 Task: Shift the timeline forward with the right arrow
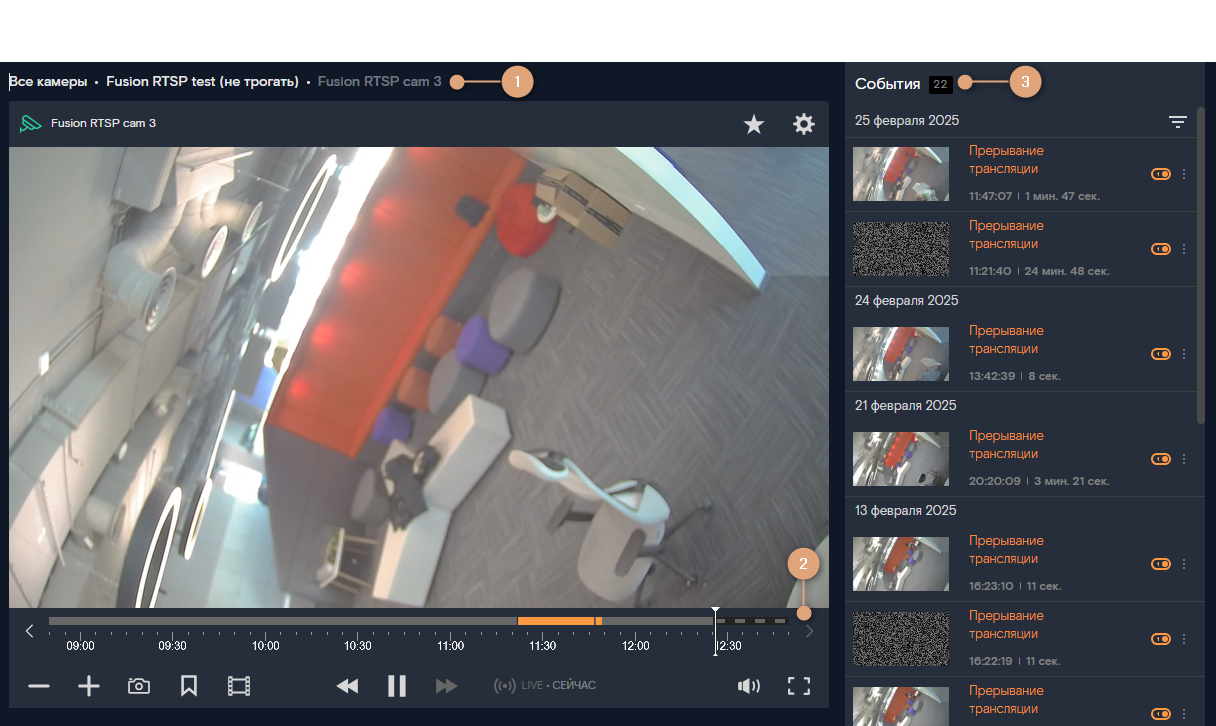click(x=810, y=630)
